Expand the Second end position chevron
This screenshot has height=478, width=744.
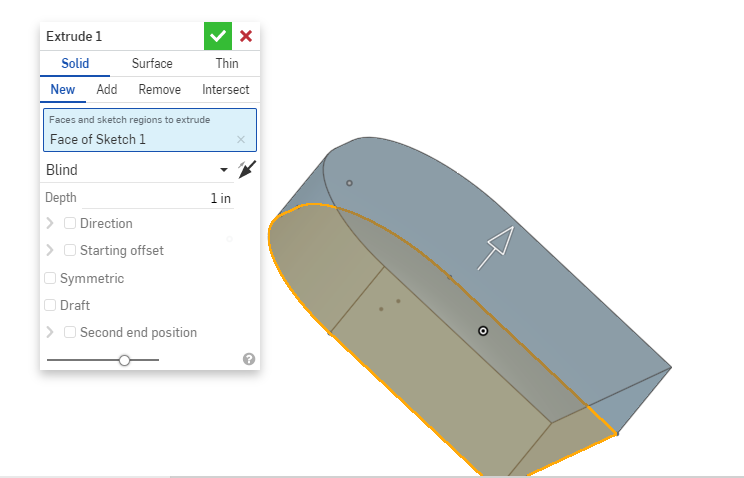(x=50, y=332)
